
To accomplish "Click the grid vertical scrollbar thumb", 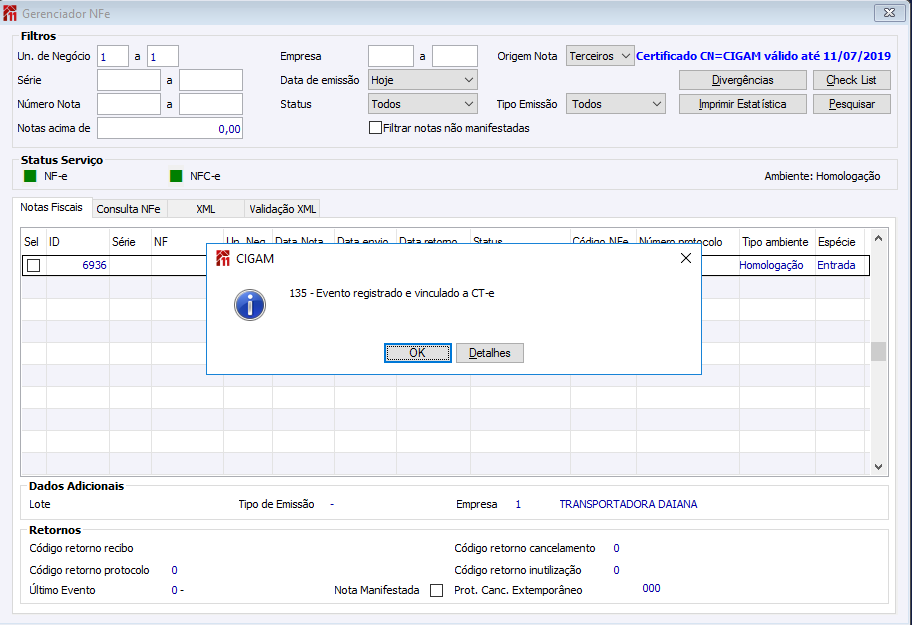I will 878,351.
